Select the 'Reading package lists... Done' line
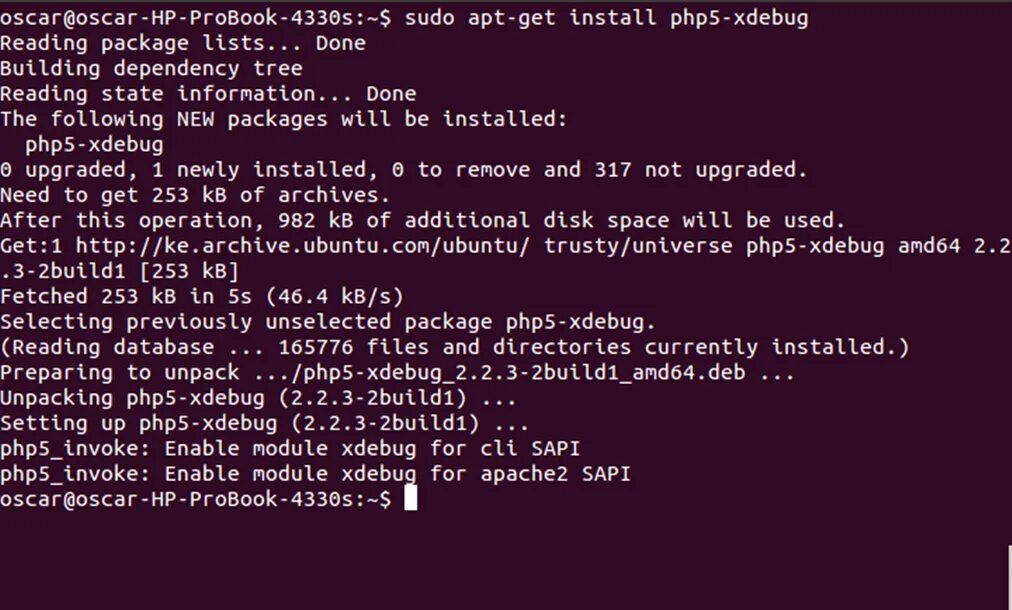The height and width of the screenshot is (610, 1012). point(183,43)
